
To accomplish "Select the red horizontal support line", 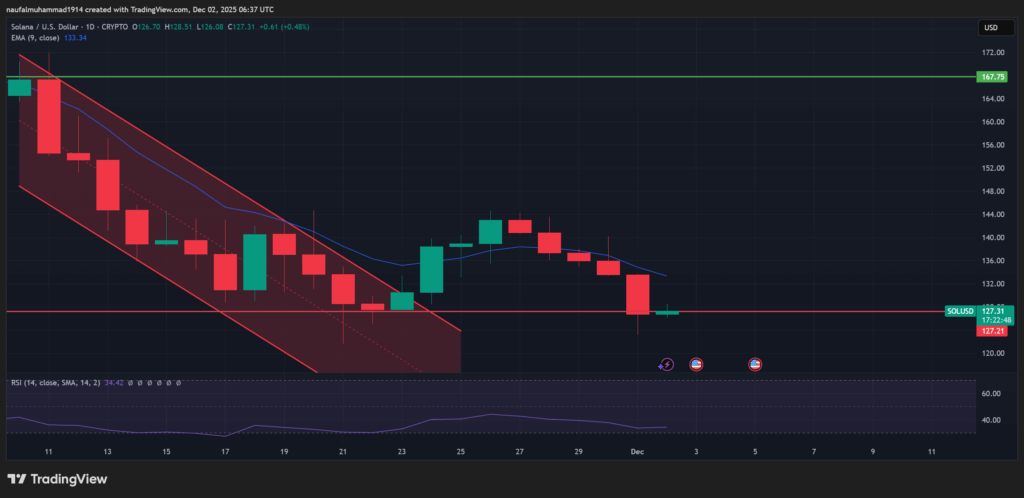I will pos(800,311).
